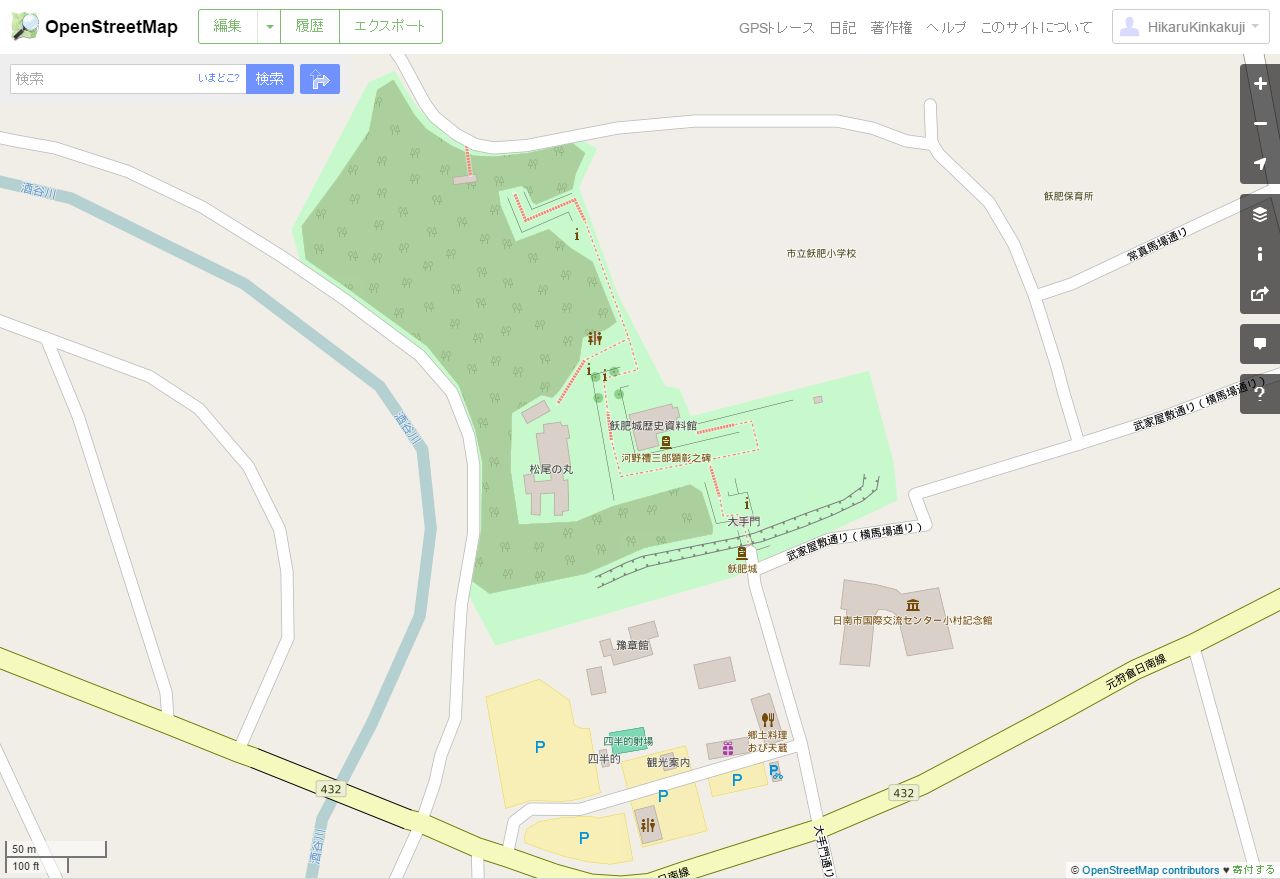Open GPSトレース in the top menu
1280x879 pixels.
777,28
